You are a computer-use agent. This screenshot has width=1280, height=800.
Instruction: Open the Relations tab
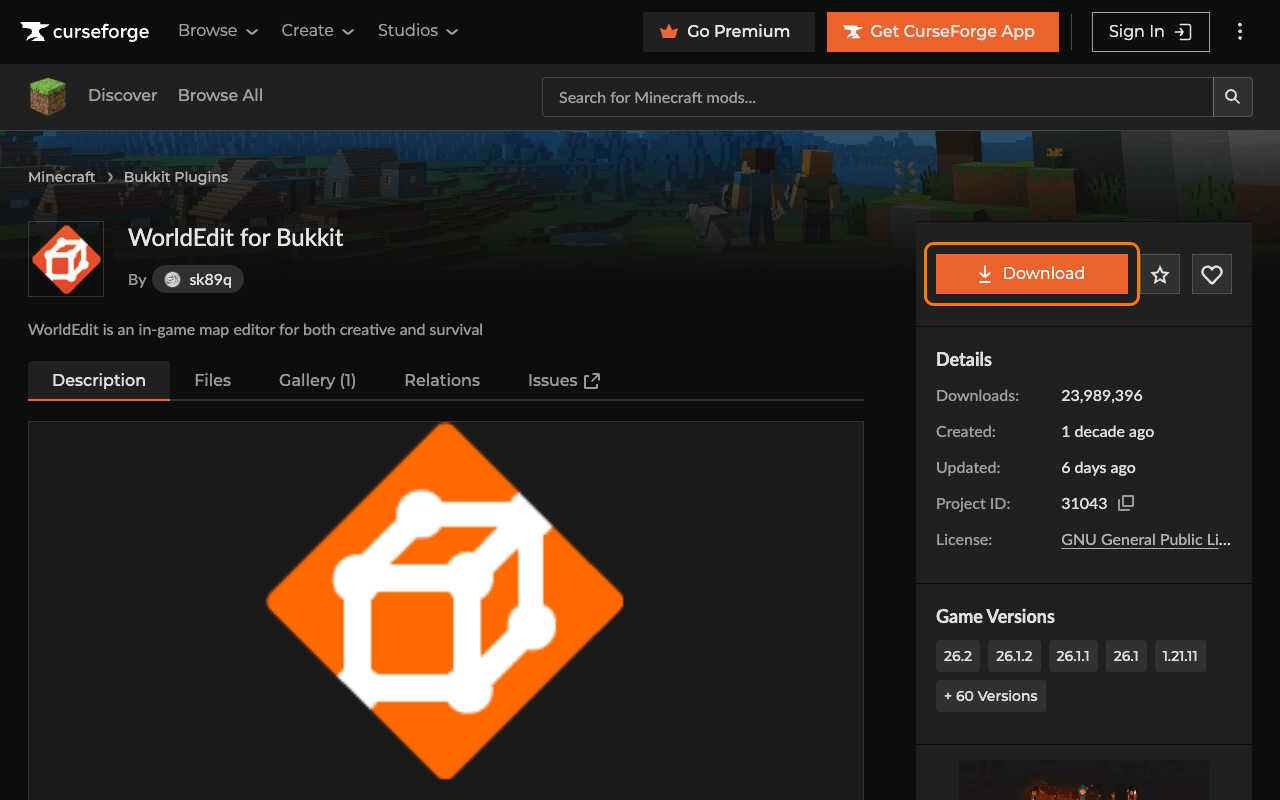point(442,380)
